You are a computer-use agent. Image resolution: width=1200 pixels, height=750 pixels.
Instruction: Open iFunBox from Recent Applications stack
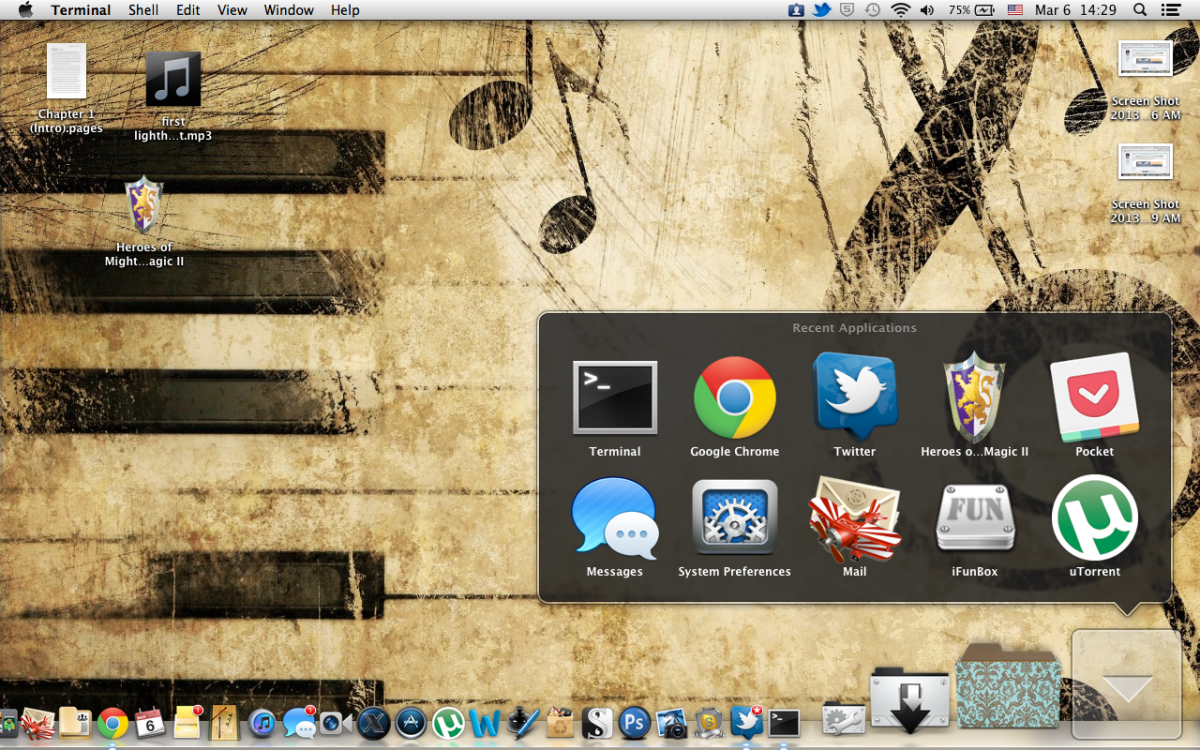tap(975, 517)
